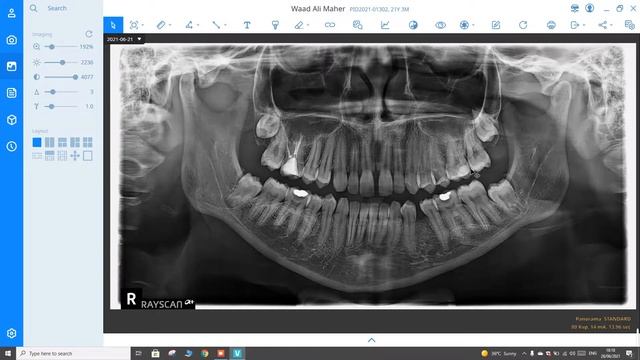Activate the region-of-interest capture tool
Viewport: 640px width, 360px height.
pos(134,25)
